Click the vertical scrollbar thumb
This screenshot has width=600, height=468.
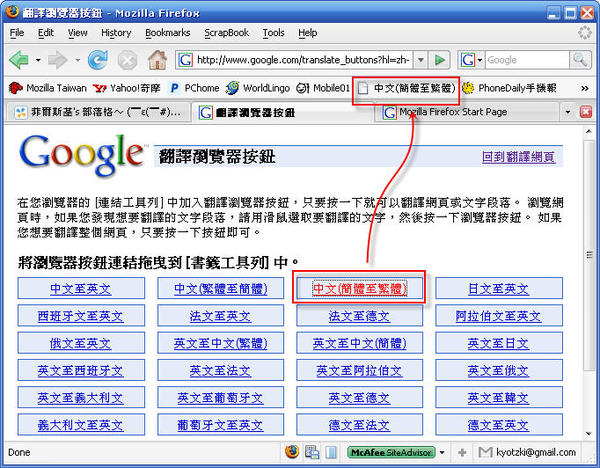click(589, 254)
